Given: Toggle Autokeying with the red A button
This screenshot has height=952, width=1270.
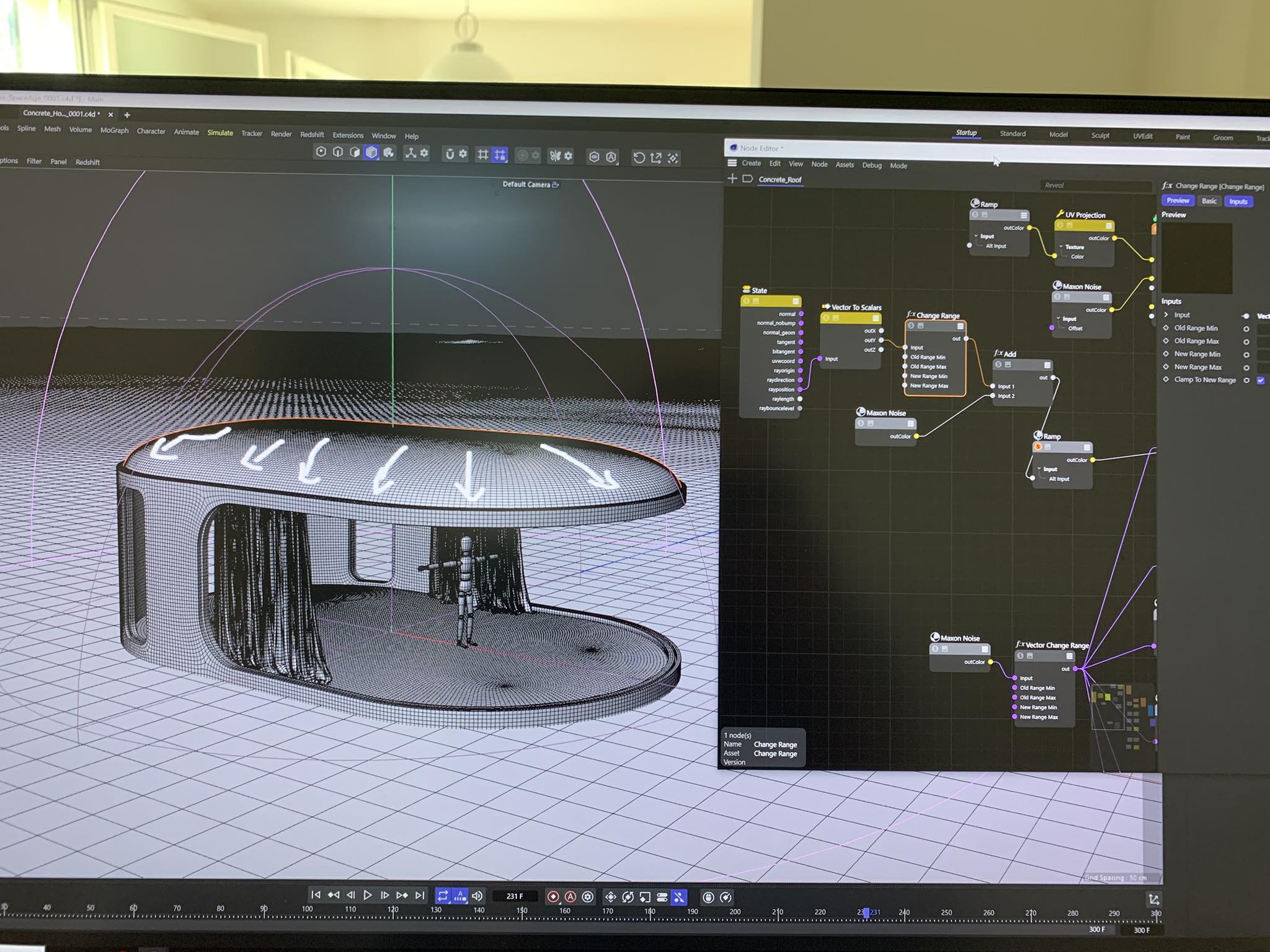Looking at the screenshot, I should coord(571,896).
